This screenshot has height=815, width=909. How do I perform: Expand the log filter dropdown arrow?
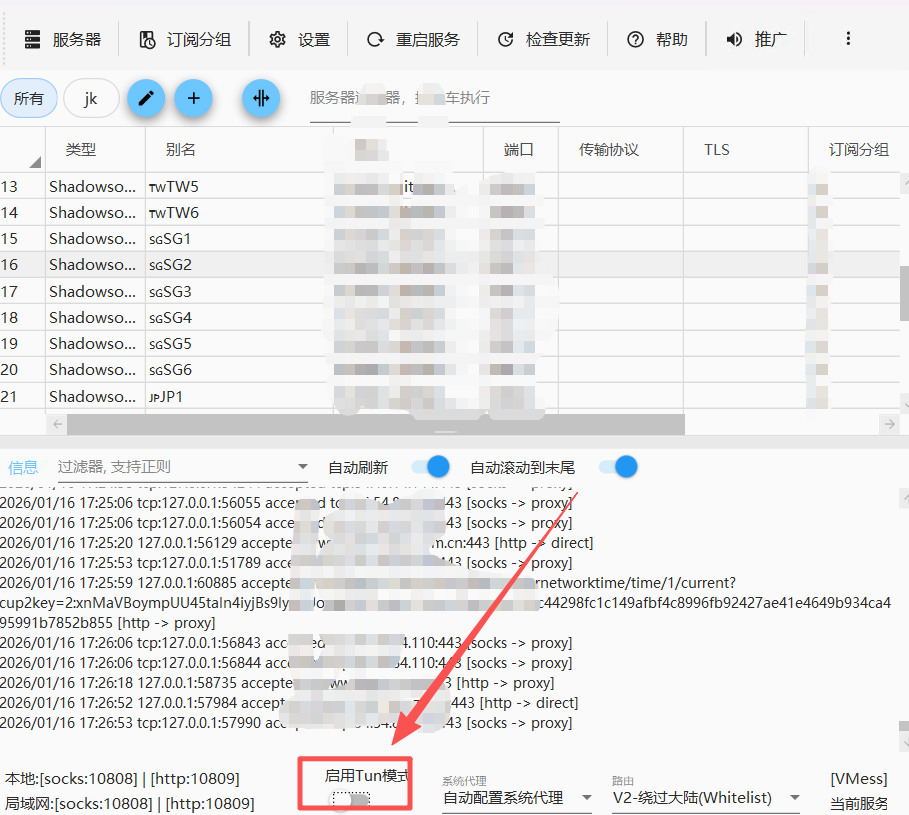click(303, 467)
